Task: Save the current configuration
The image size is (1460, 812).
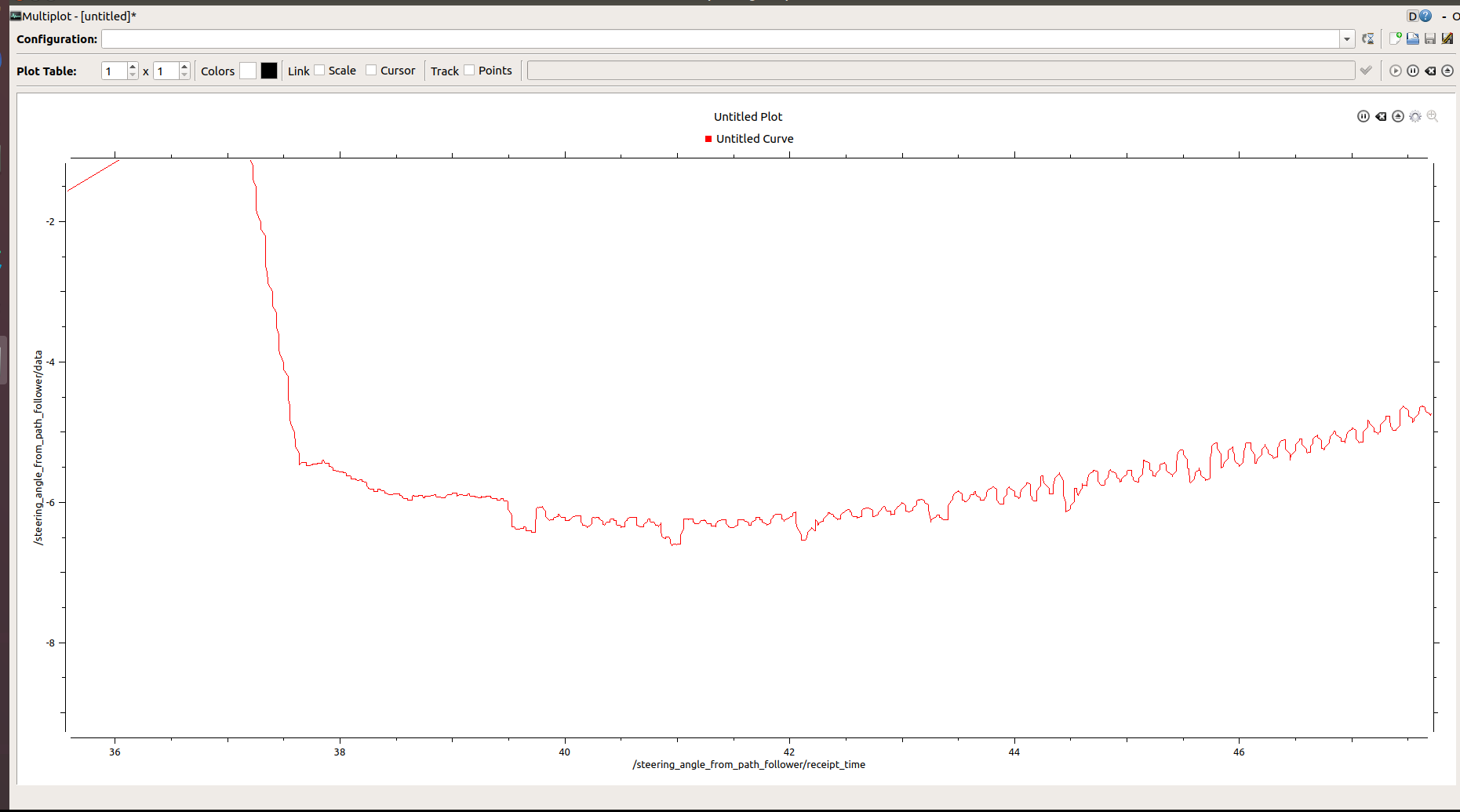Action: click(x=1430, y=38)
